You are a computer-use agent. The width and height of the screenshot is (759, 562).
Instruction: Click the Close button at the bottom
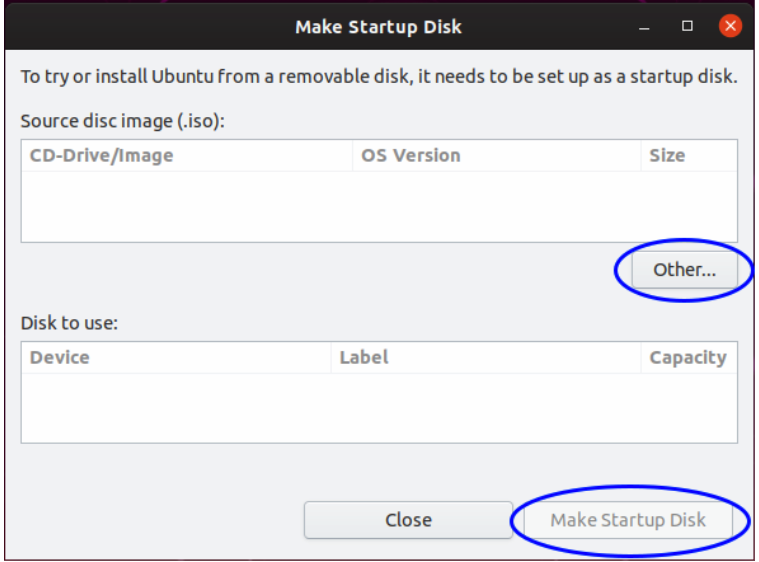408,519
